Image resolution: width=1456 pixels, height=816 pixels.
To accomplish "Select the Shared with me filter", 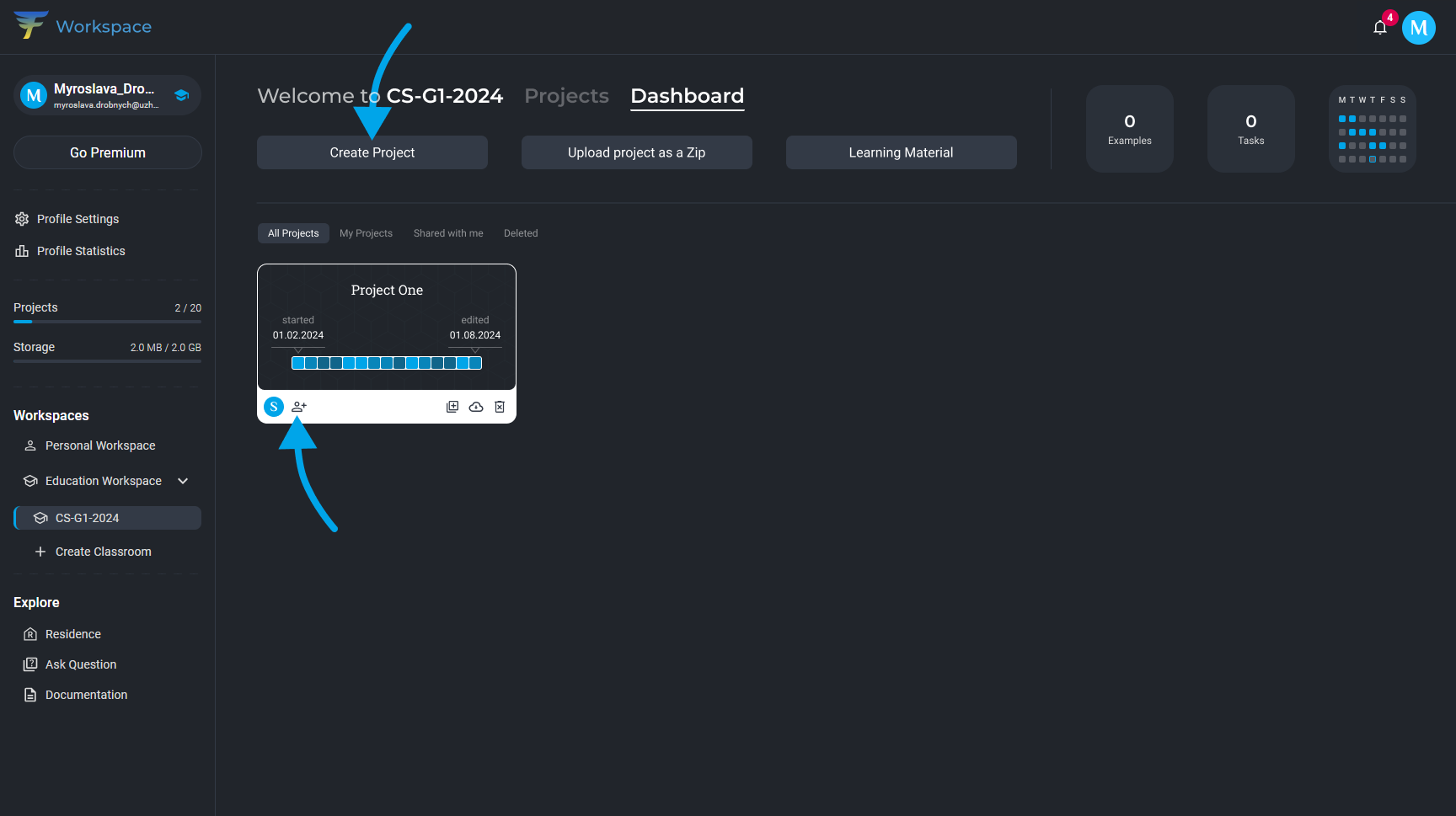I will pyautogui.click(x=448, y=233).
